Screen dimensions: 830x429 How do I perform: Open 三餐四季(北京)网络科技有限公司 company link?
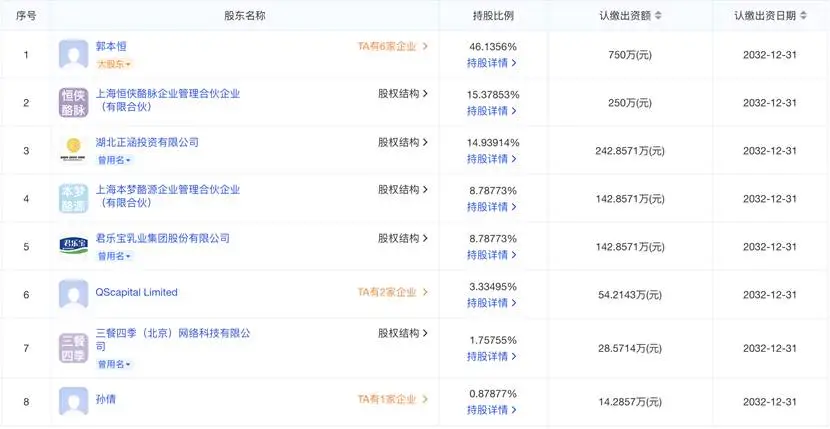[x=171, y=334]
